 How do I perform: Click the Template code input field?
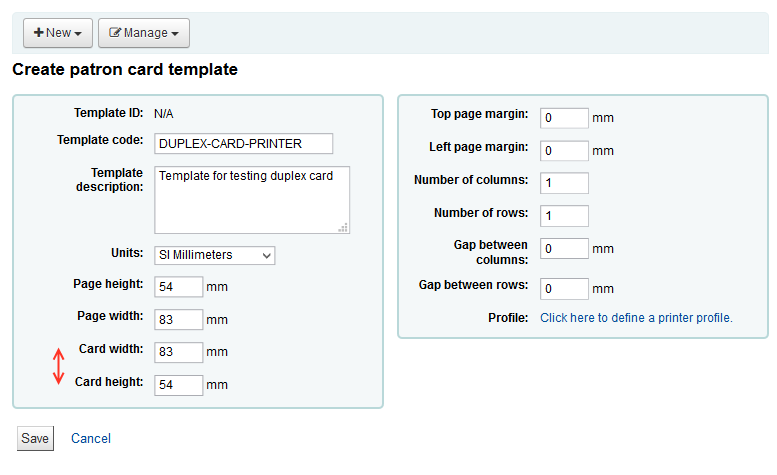point(243,143)
